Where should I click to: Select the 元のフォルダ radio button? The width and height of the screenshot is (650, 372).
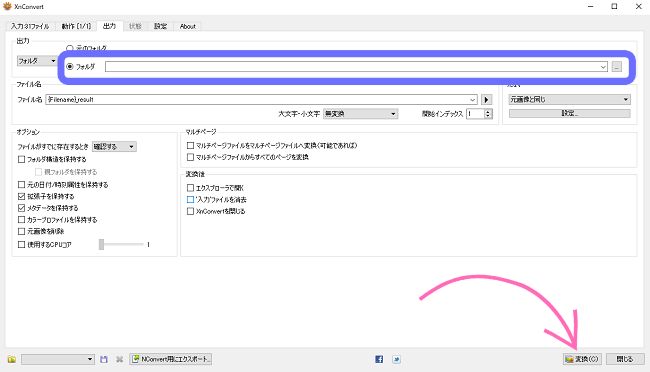70,48
